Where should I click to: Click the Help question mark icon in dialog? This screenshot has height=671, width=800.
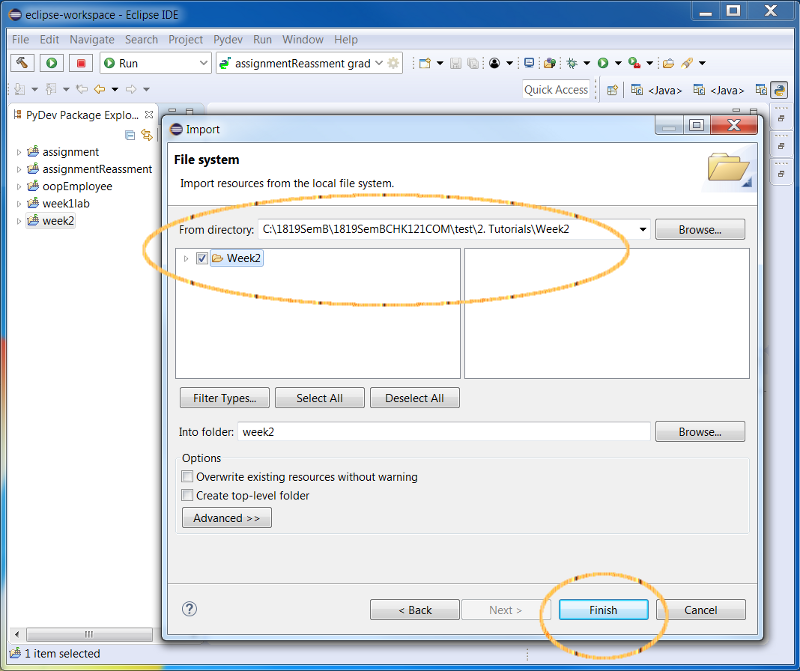coord(190,609)
